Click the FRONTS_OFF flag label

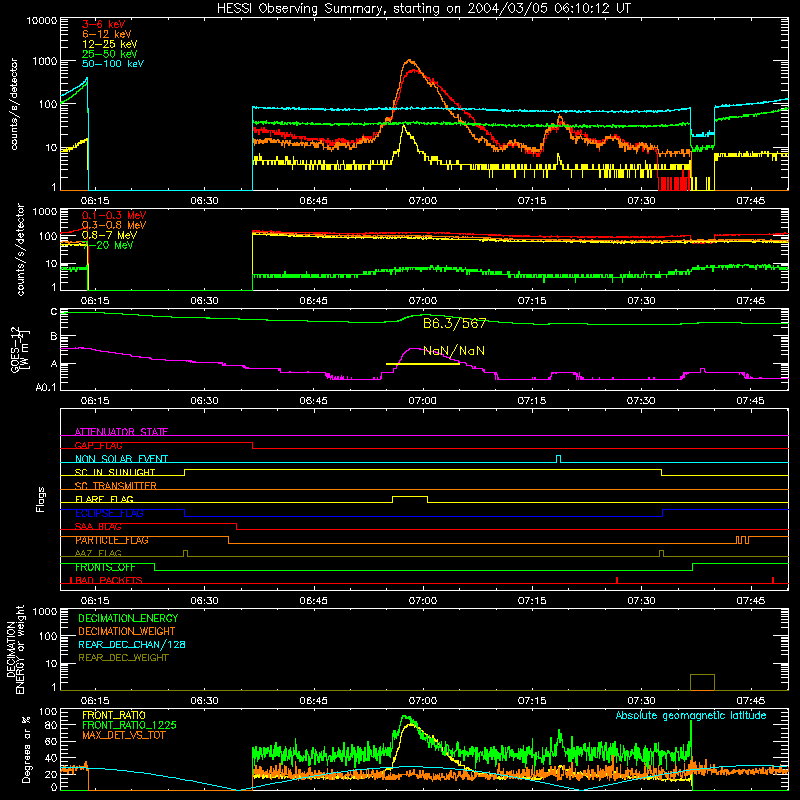tap(105, 567)
